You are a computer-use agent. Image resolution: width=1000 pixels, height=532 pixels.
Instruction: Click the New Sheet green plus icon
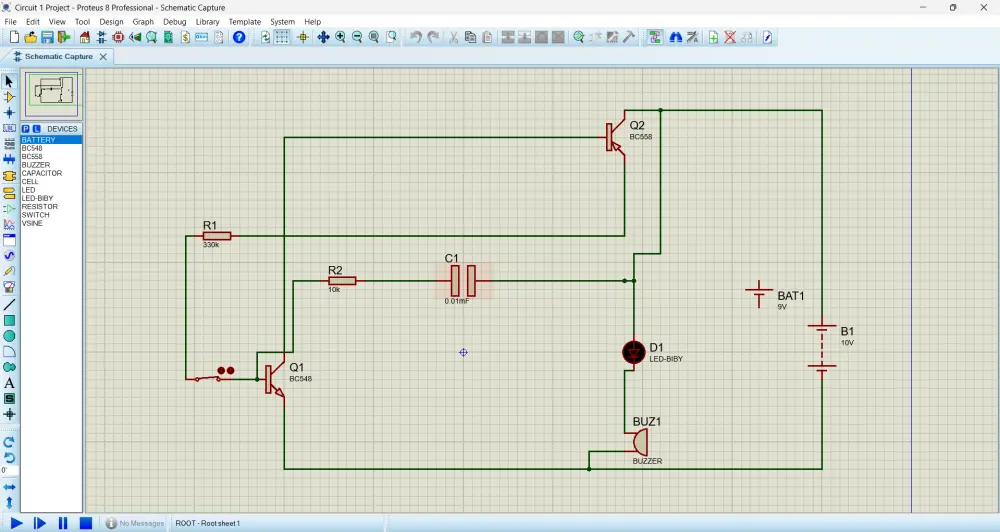[x=713, y=38]
